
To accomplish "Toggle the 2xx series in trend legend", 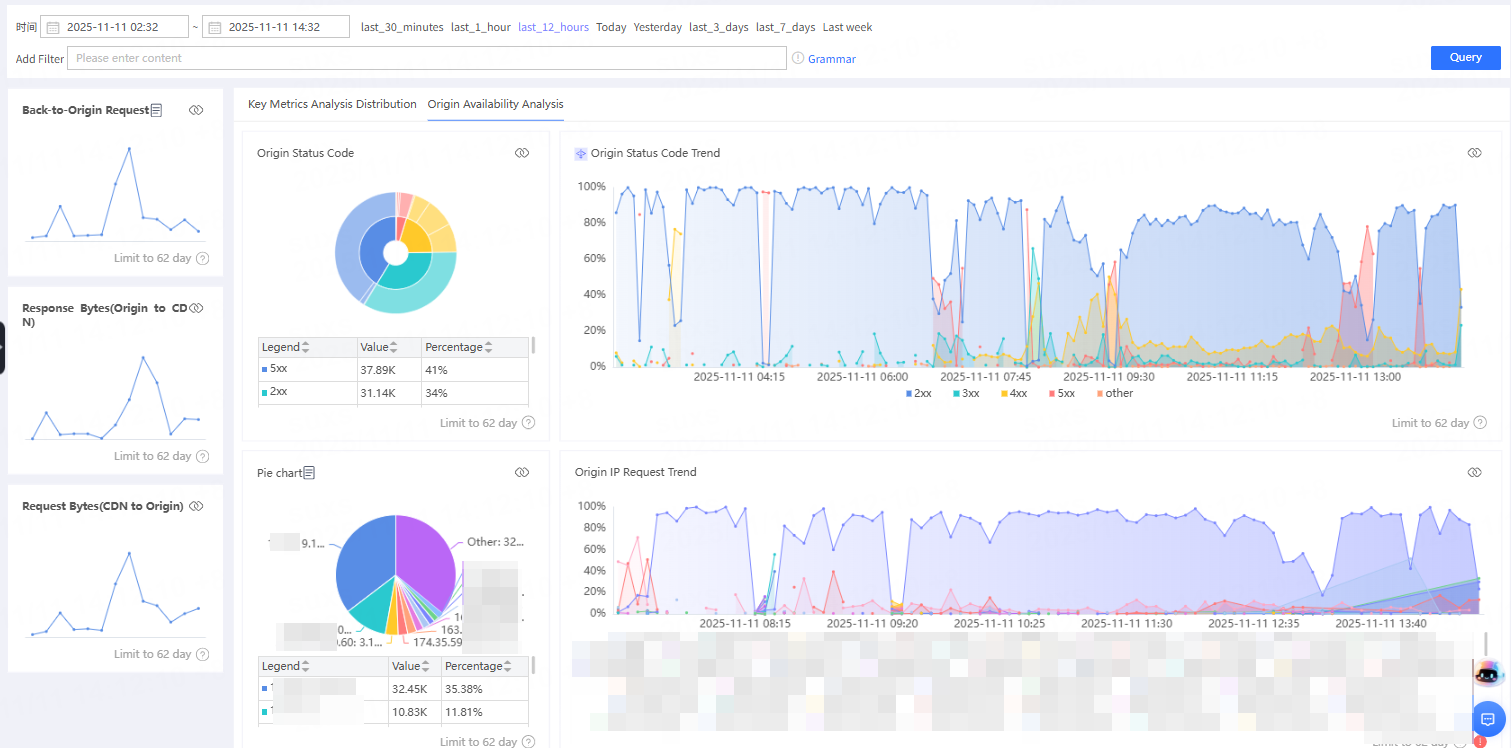I will pyautogui.click(x=919, y=393).
